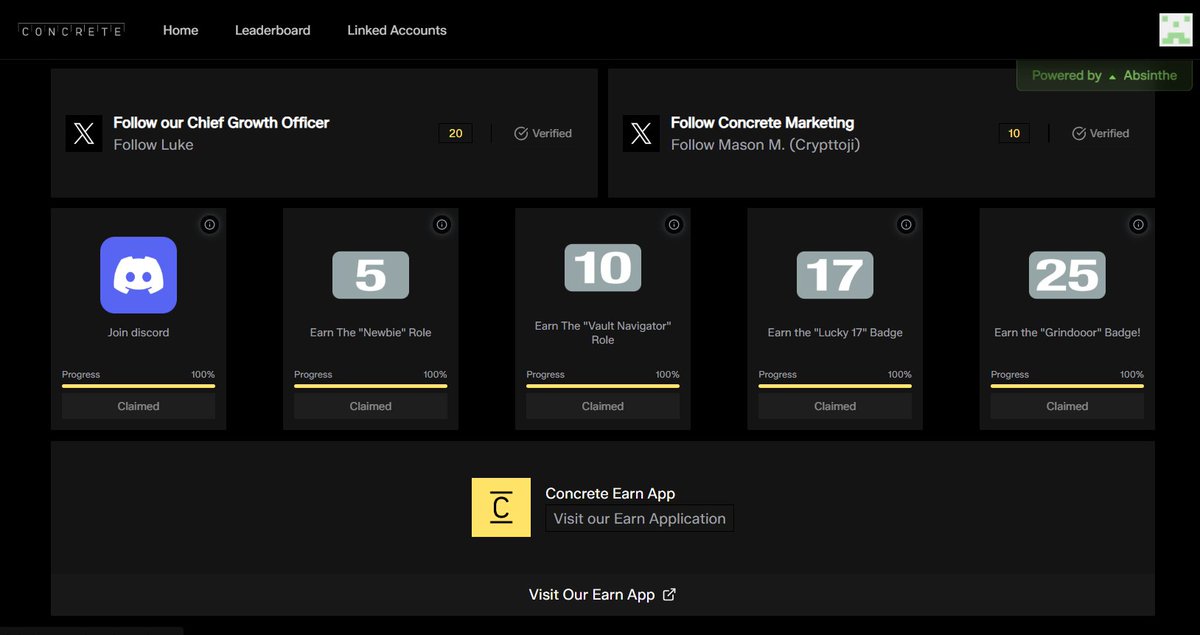The width and height of the screenshot is (1200, 635).
Task: Go to the Home page
Action: [x=181, y=30]
